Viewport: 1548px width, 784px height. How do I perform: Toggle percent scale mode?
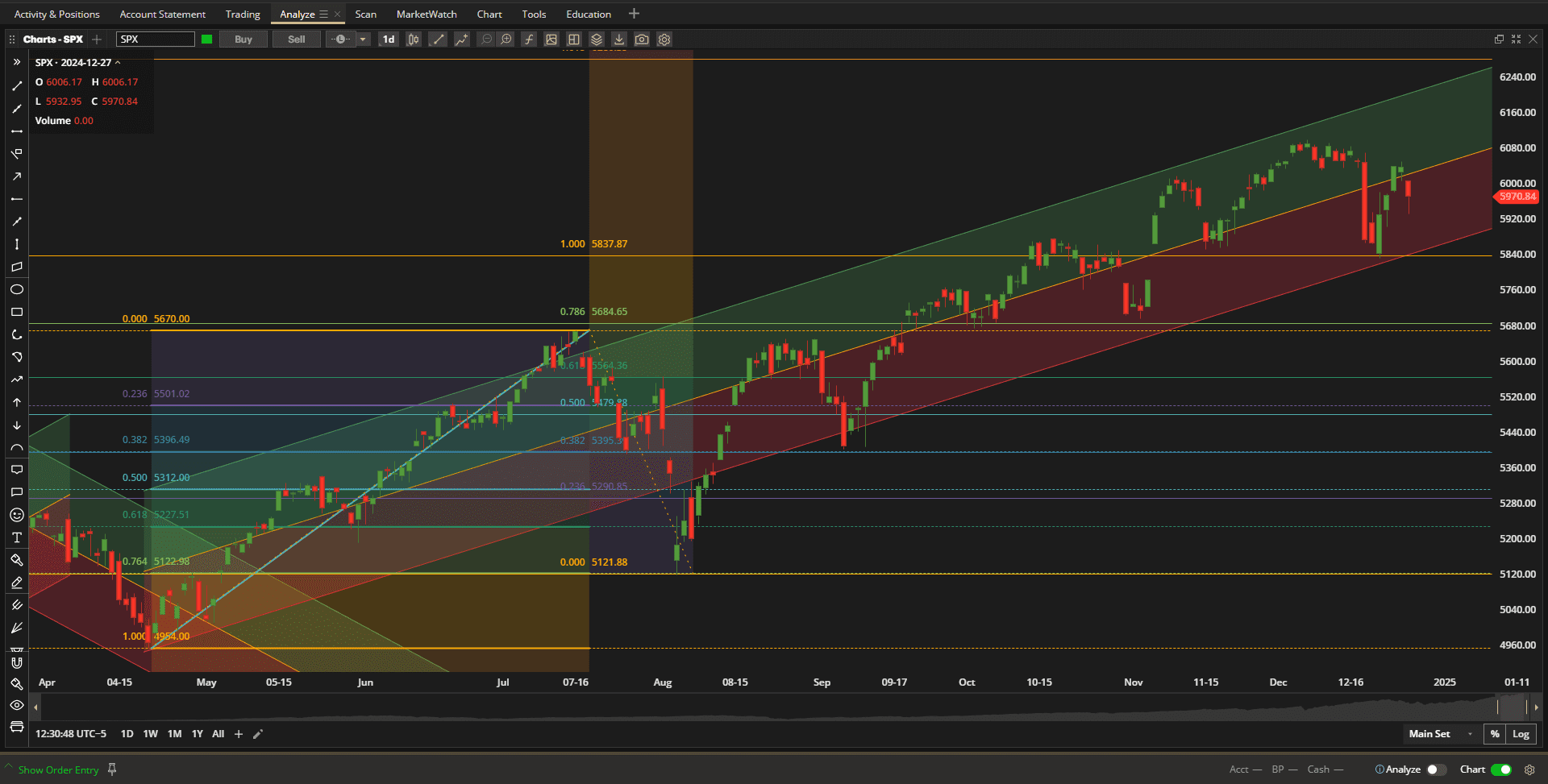1495,734
